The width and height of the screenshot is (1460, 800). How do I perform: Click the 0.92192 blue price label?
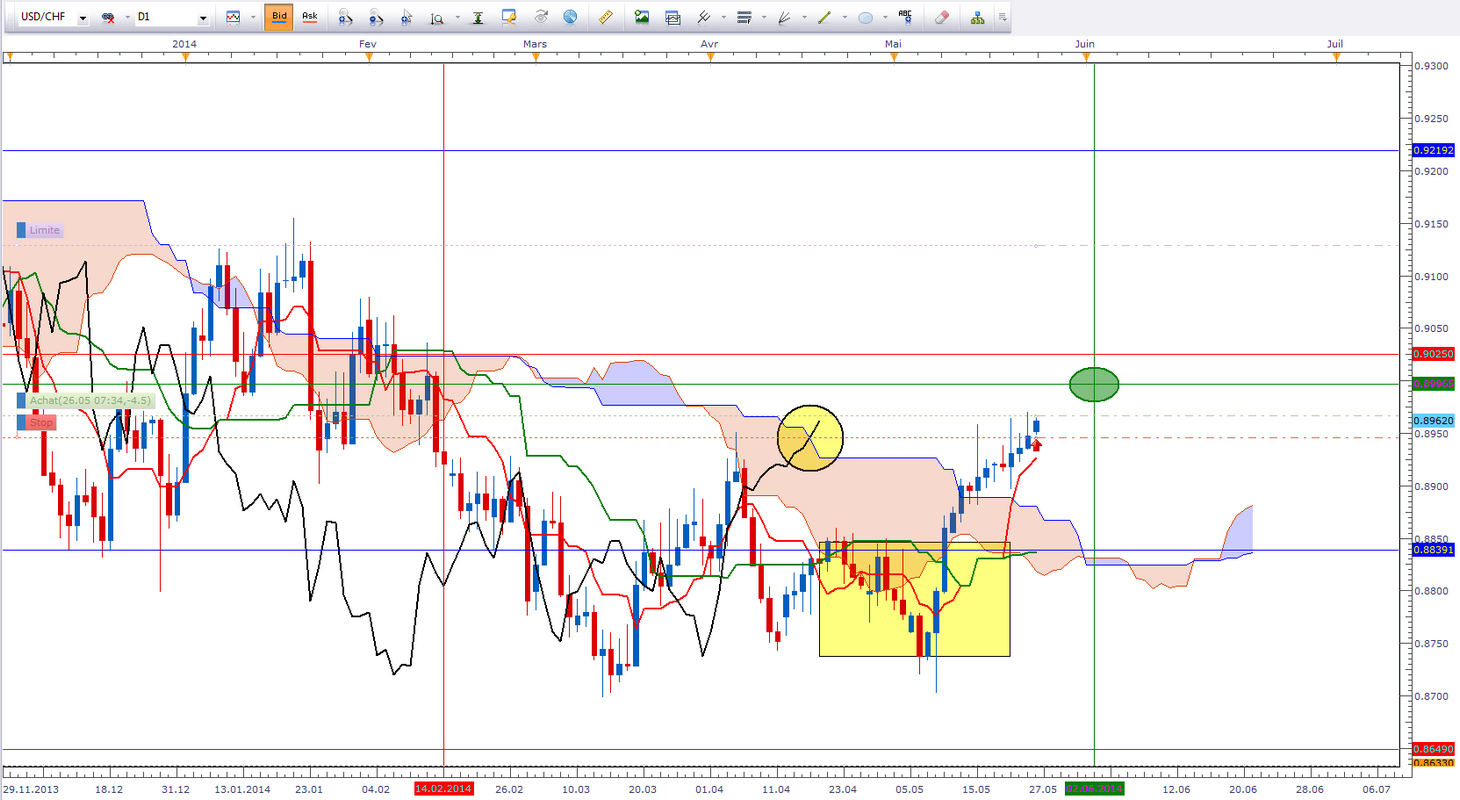1433,150
